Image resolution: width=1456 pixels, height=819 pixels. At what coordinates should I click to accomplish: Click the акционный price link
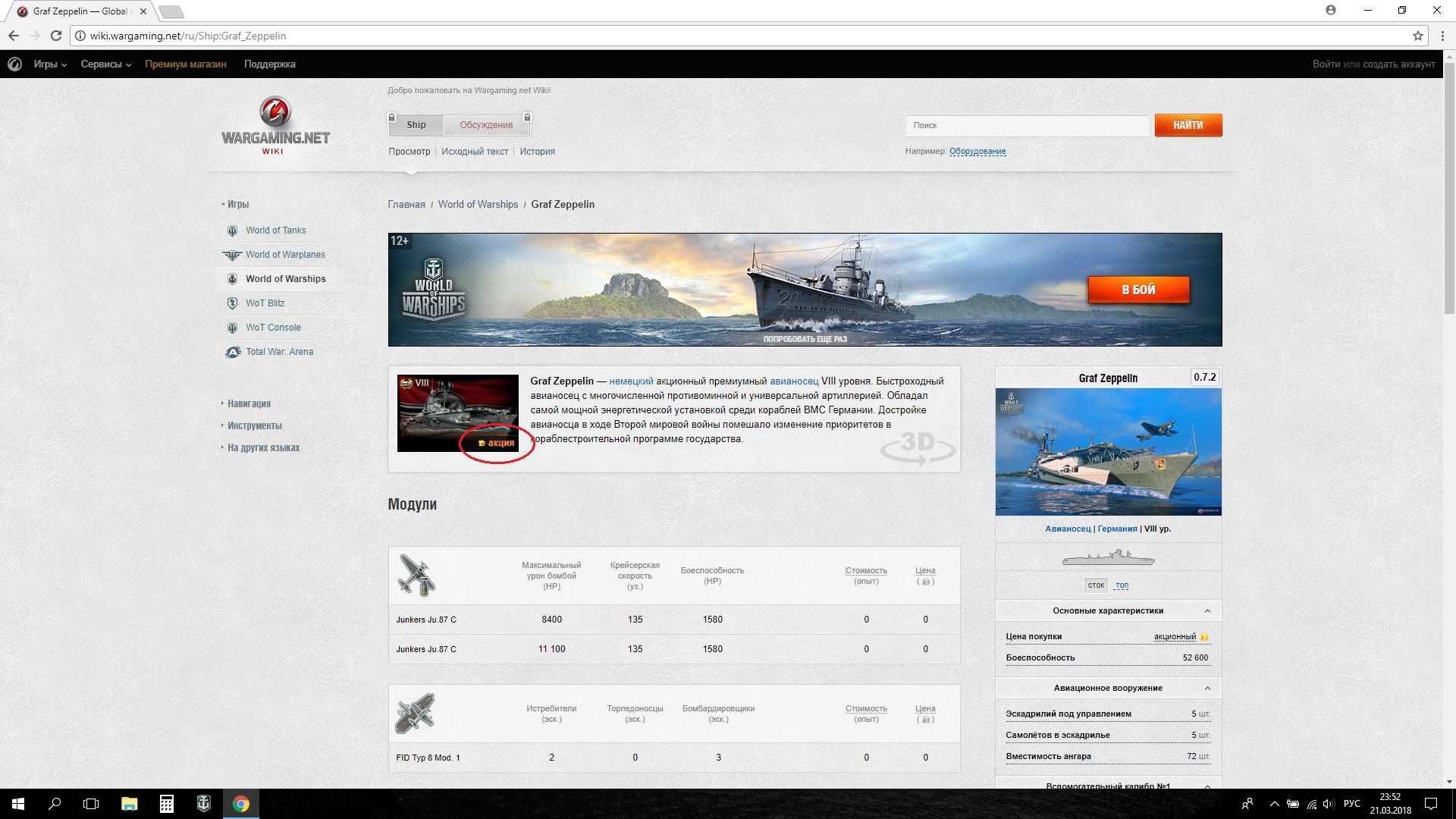click(1175, 637)
